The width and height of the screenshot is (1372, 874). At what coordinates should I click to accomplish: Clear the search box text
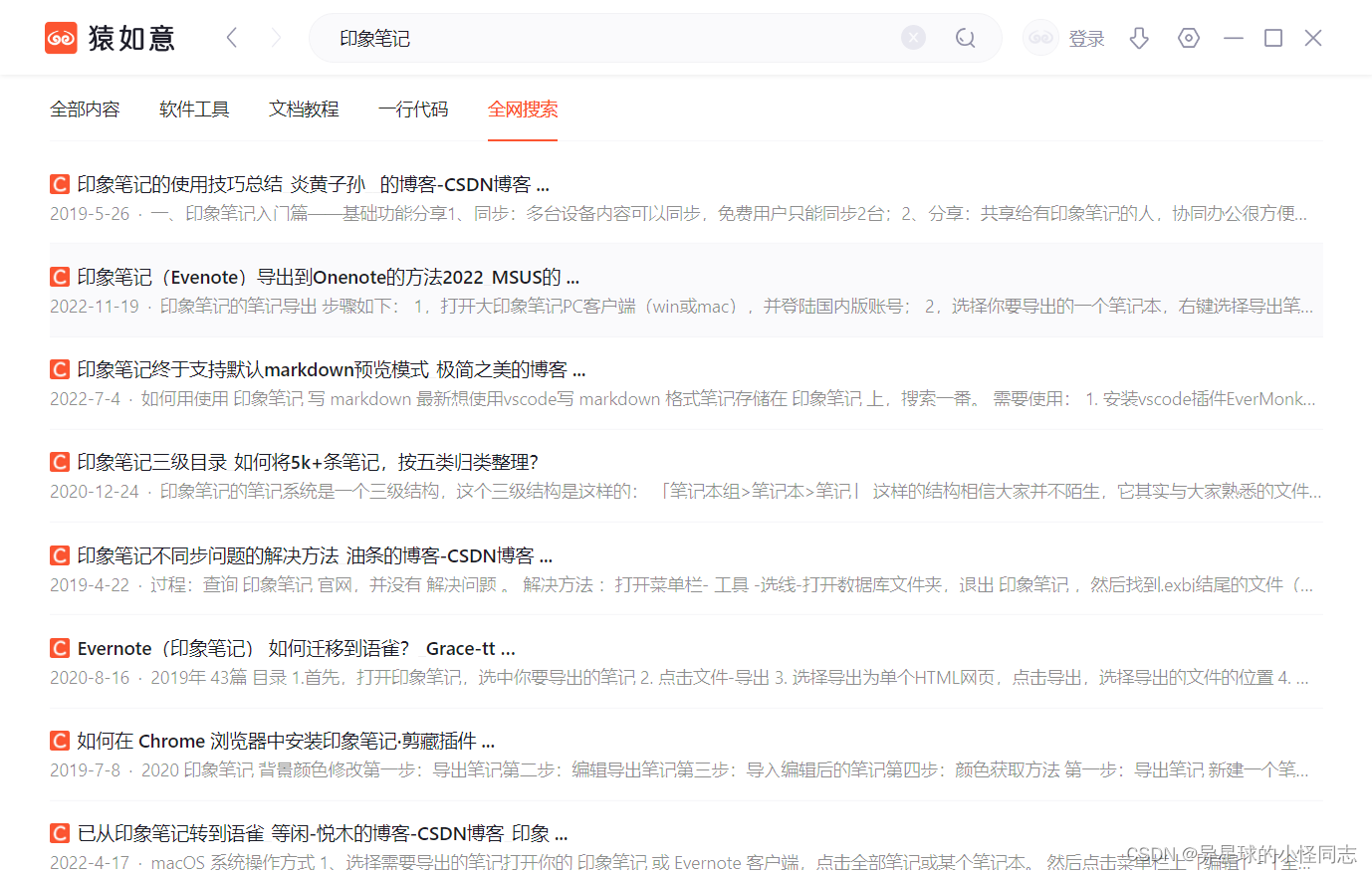point(913,38)
